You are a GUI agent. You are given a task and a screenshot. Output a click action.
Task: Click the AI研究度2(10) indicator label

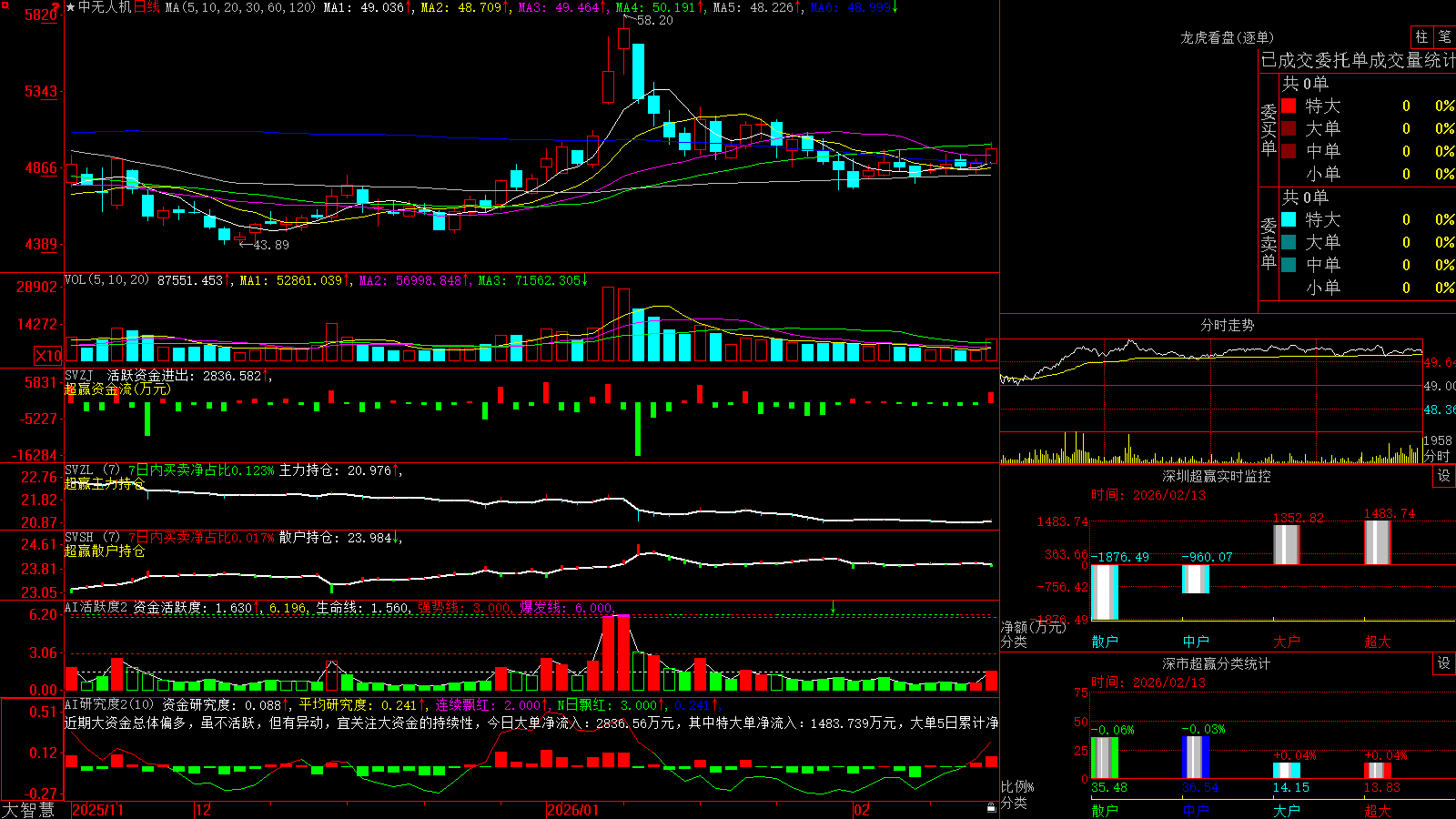click(x=109, y=704)
